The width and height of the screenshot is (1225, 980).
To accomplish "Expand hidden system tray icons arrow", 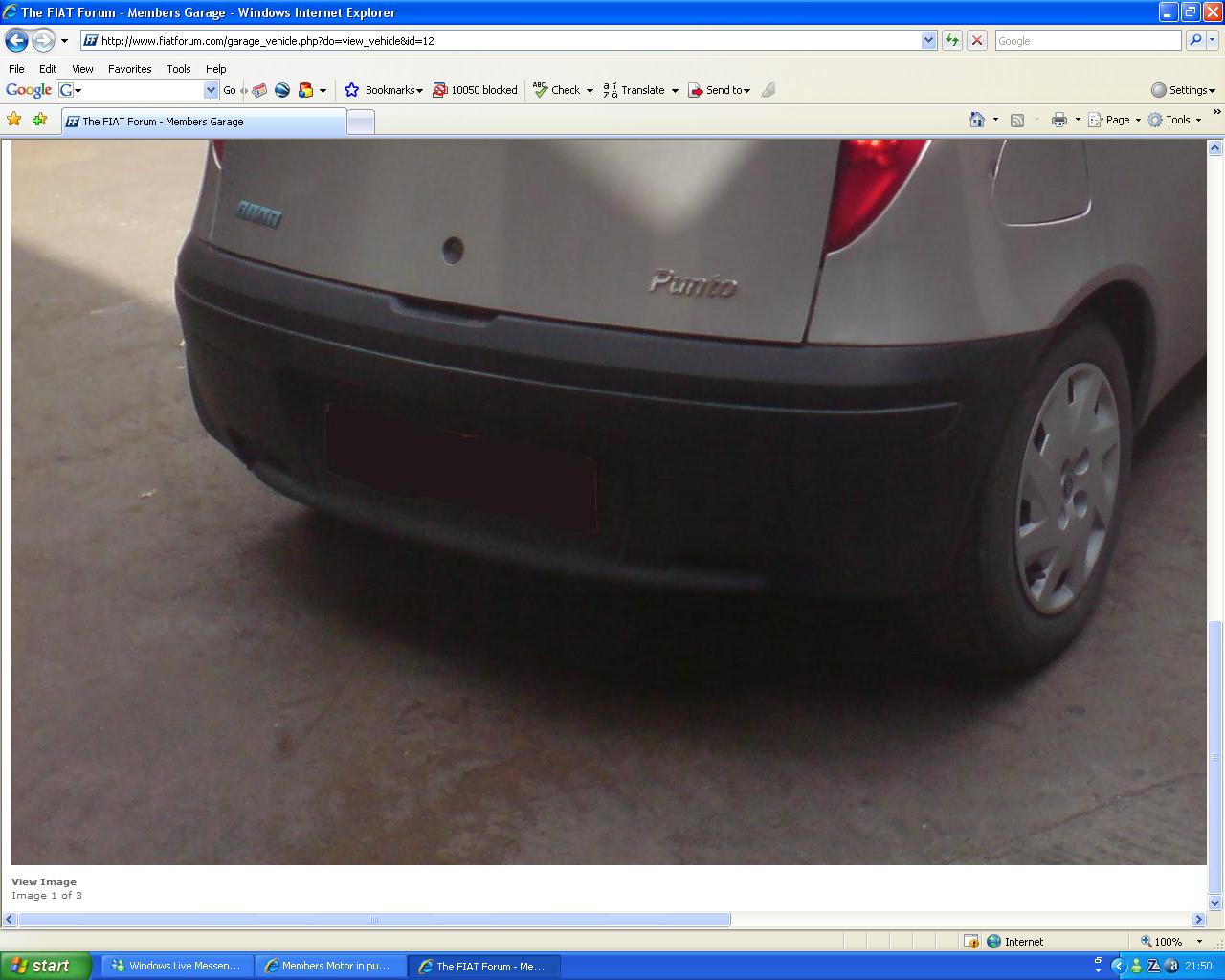I will (1117, 966).
